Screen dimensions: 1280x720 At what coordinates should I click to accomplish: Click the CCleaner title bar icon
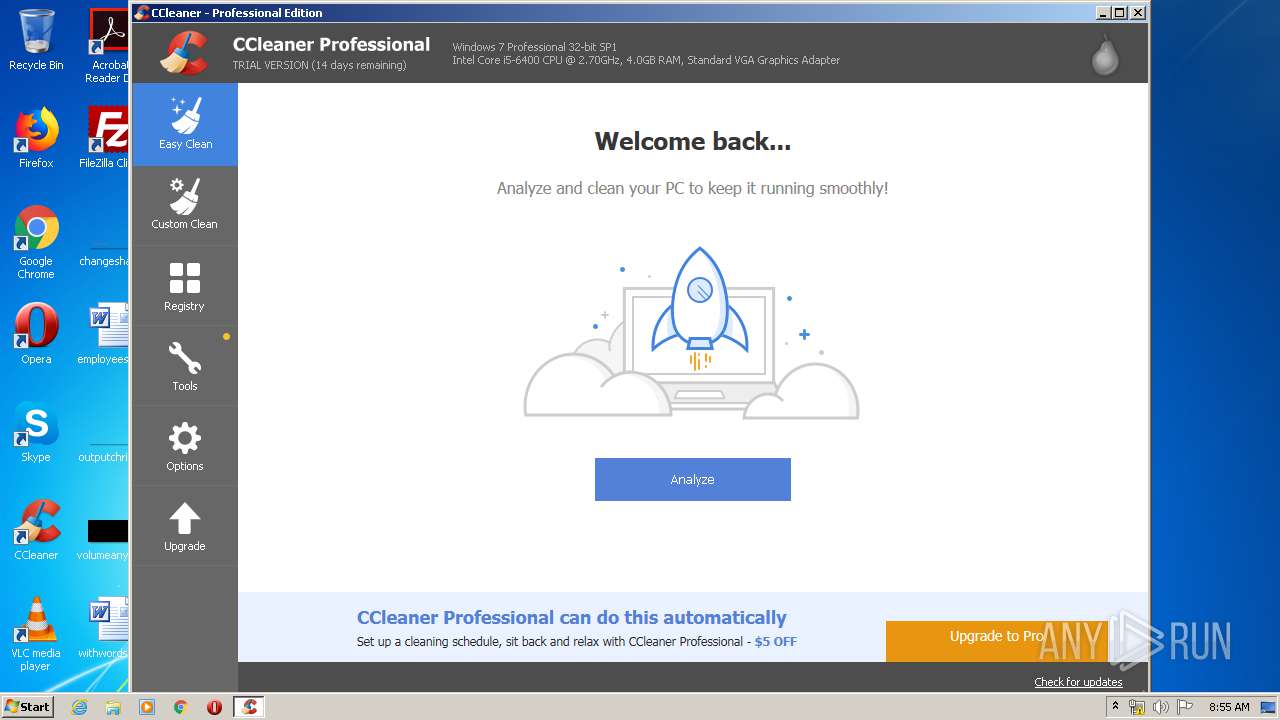point(142,13)
